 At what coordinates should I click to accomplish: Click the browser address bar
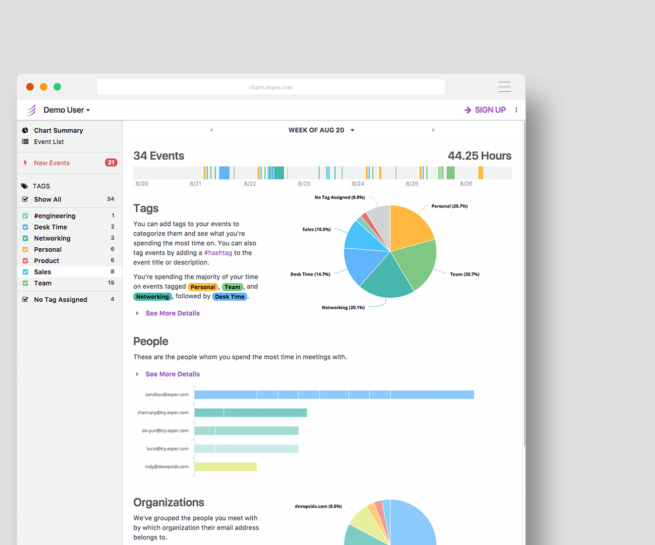[271, 87]
